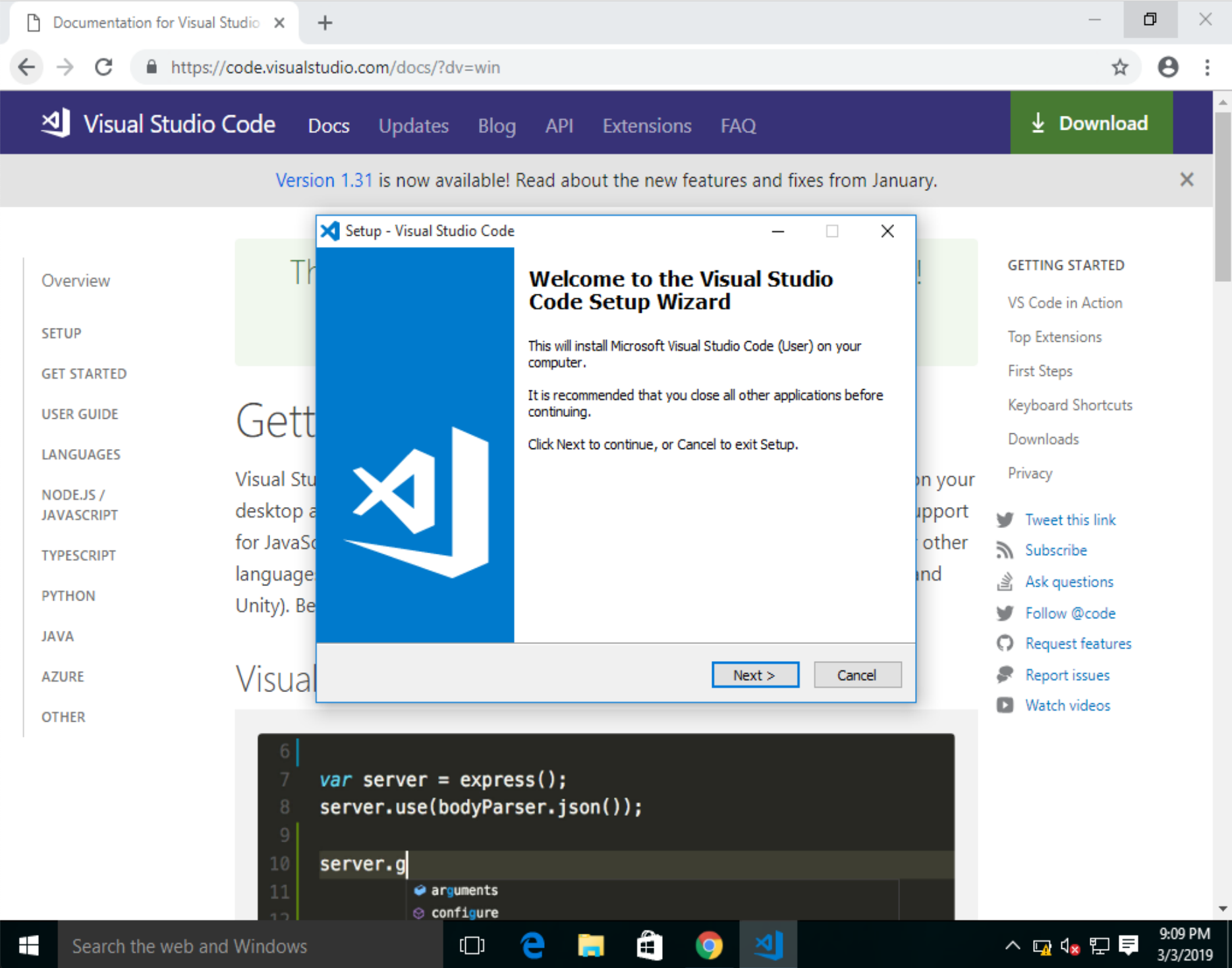Reload the current page
This screenshot has height=968, width=1232.
click(104, 67)
